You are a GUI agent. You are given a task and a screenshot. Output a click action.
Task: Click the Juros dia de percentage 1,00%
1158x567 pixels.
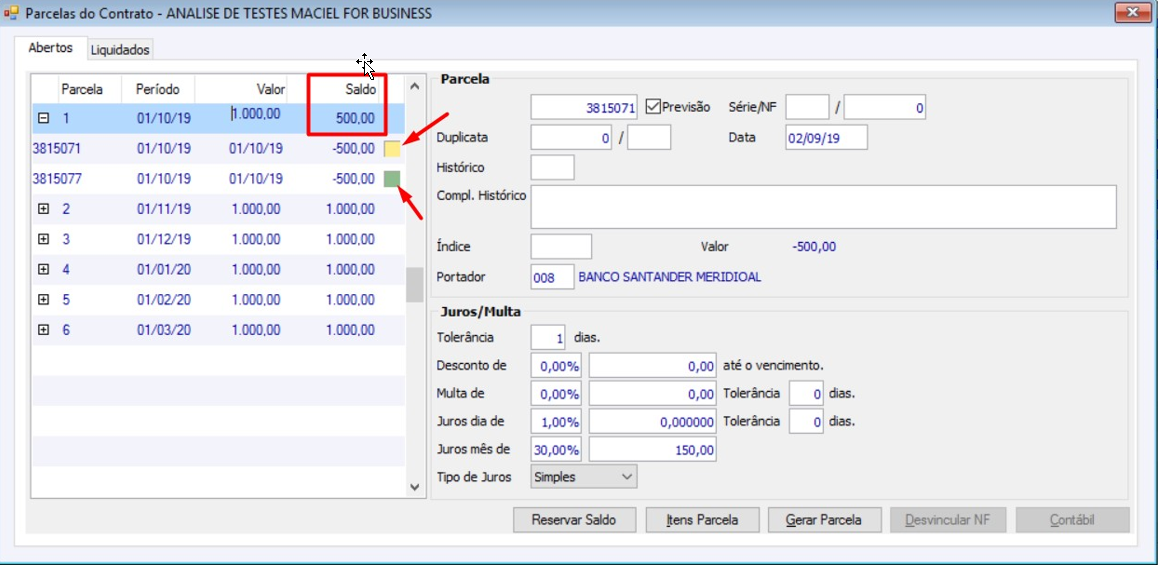coord(556,422)
